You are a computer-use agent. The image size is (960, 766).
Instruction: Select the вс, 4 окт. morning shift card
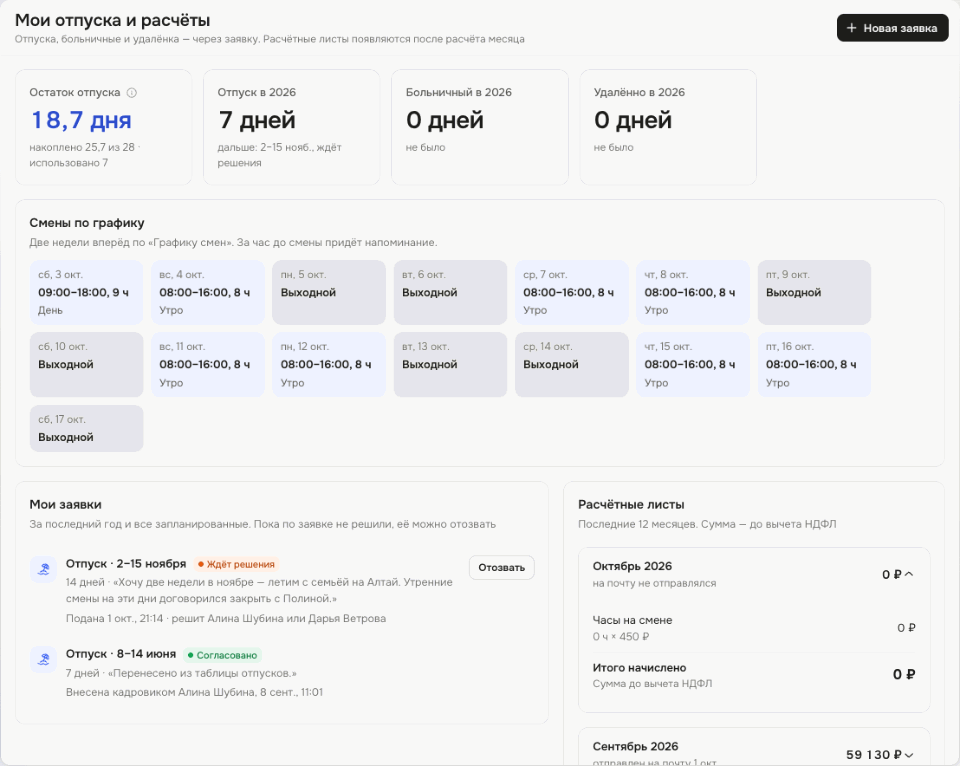[x=208, y=293]
